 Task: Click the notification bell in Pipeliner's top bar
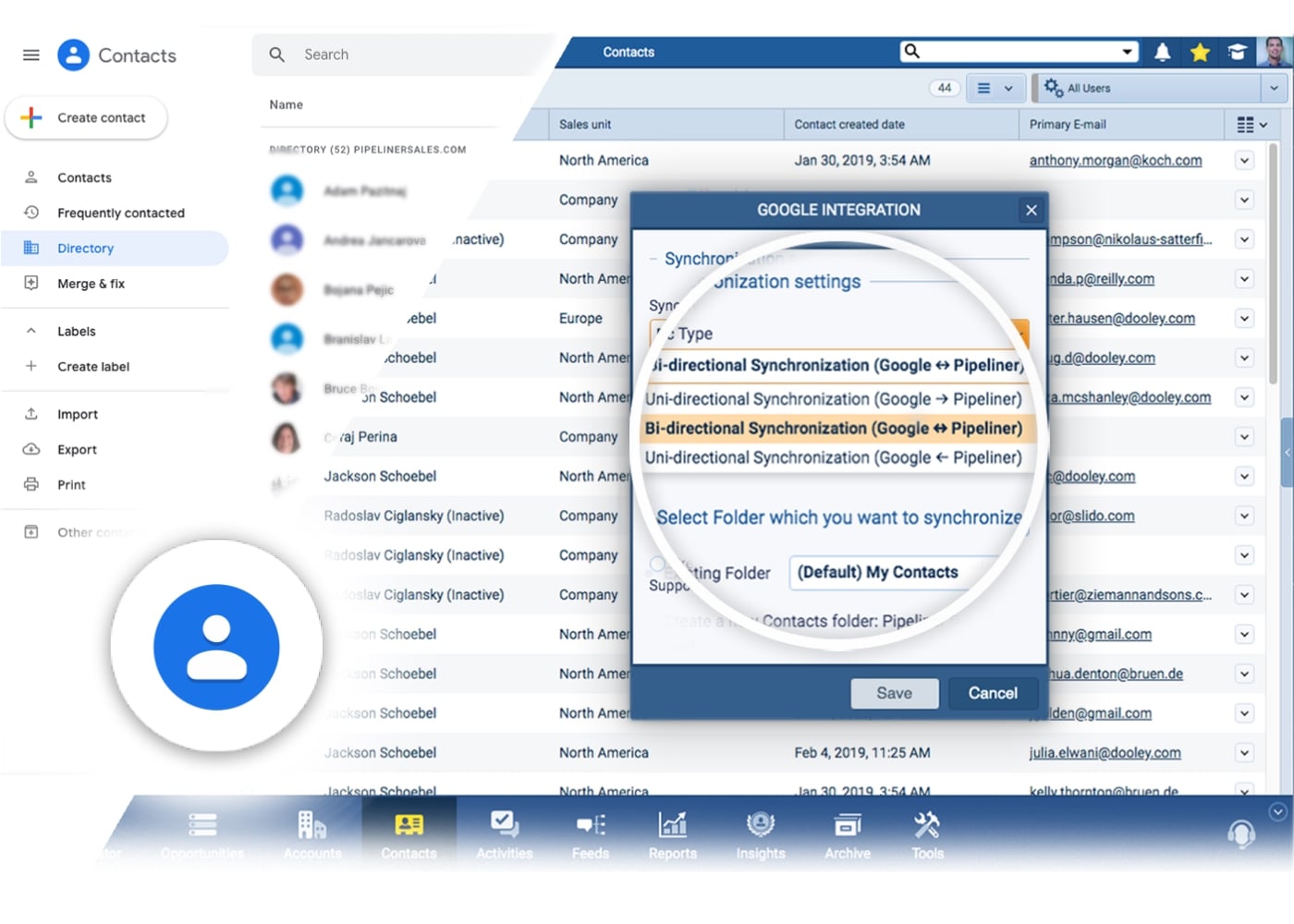(1163, 52)
